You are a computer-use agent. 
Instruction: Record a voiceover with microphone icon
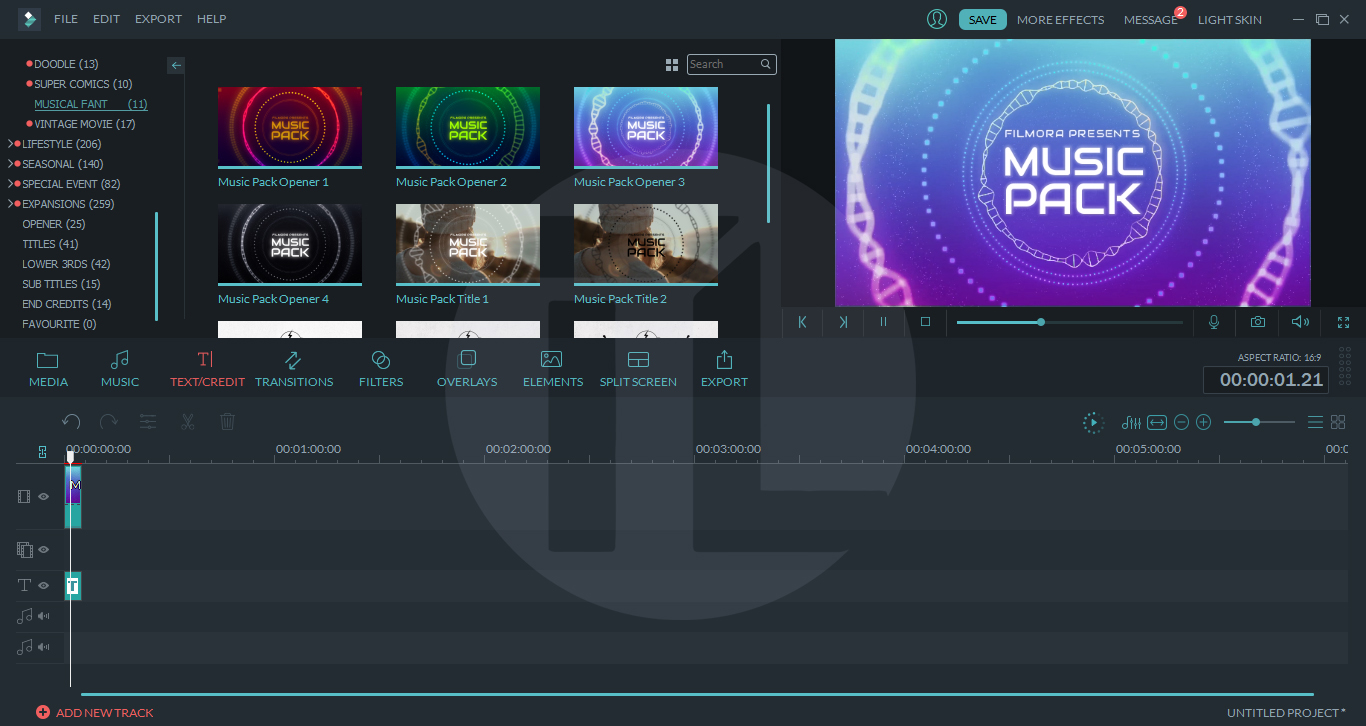pos(1214,322)
